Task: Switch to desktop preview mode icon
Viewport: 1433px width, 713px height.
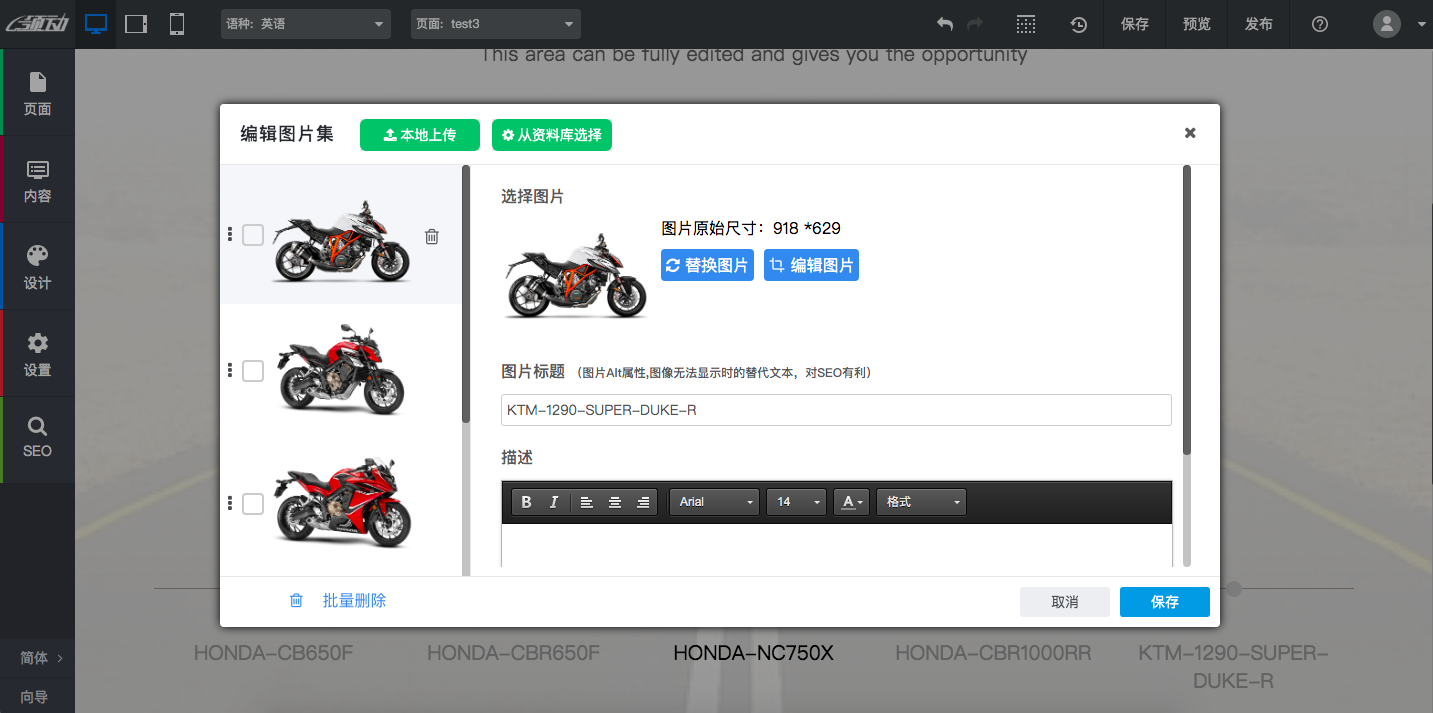Action: pyautogui.click(x=96, y=24)
